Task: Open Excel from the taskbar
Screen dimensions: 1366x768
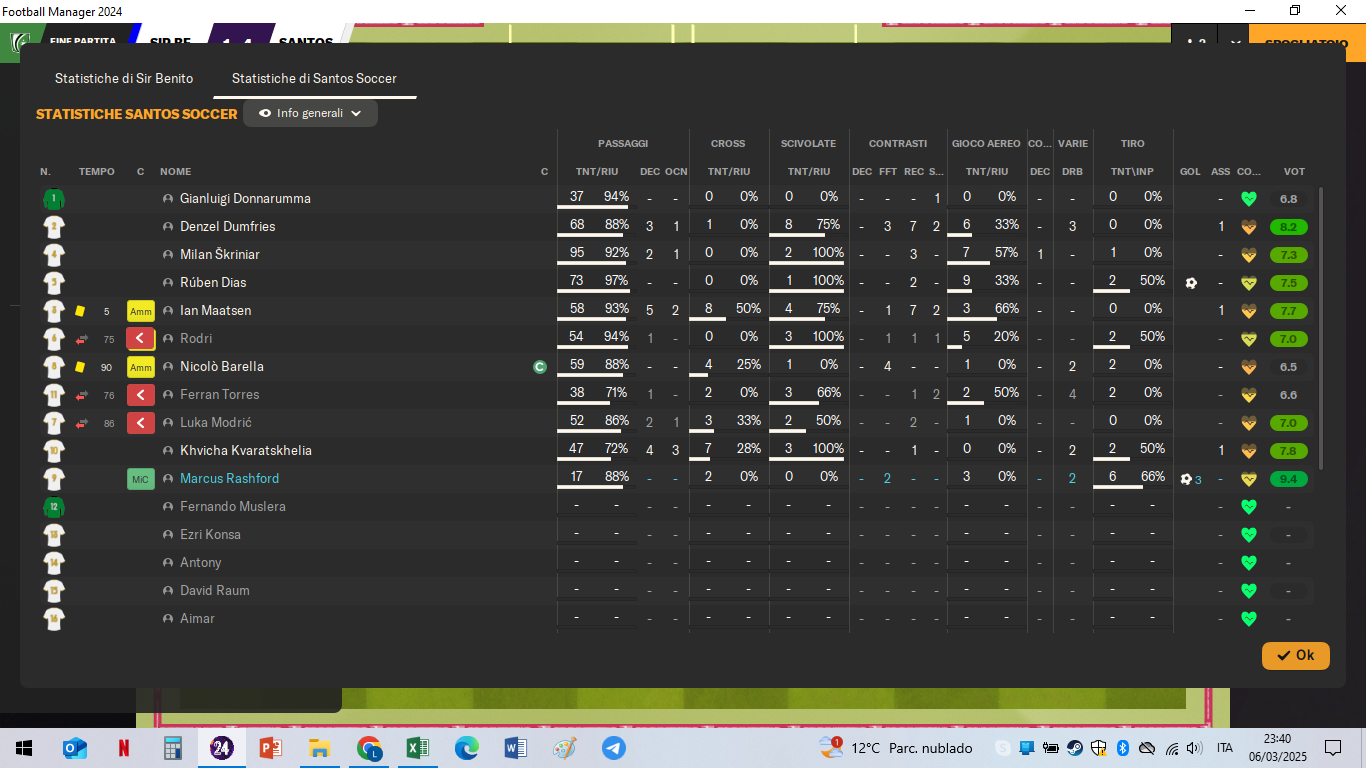Action: (x=418, y=748)
